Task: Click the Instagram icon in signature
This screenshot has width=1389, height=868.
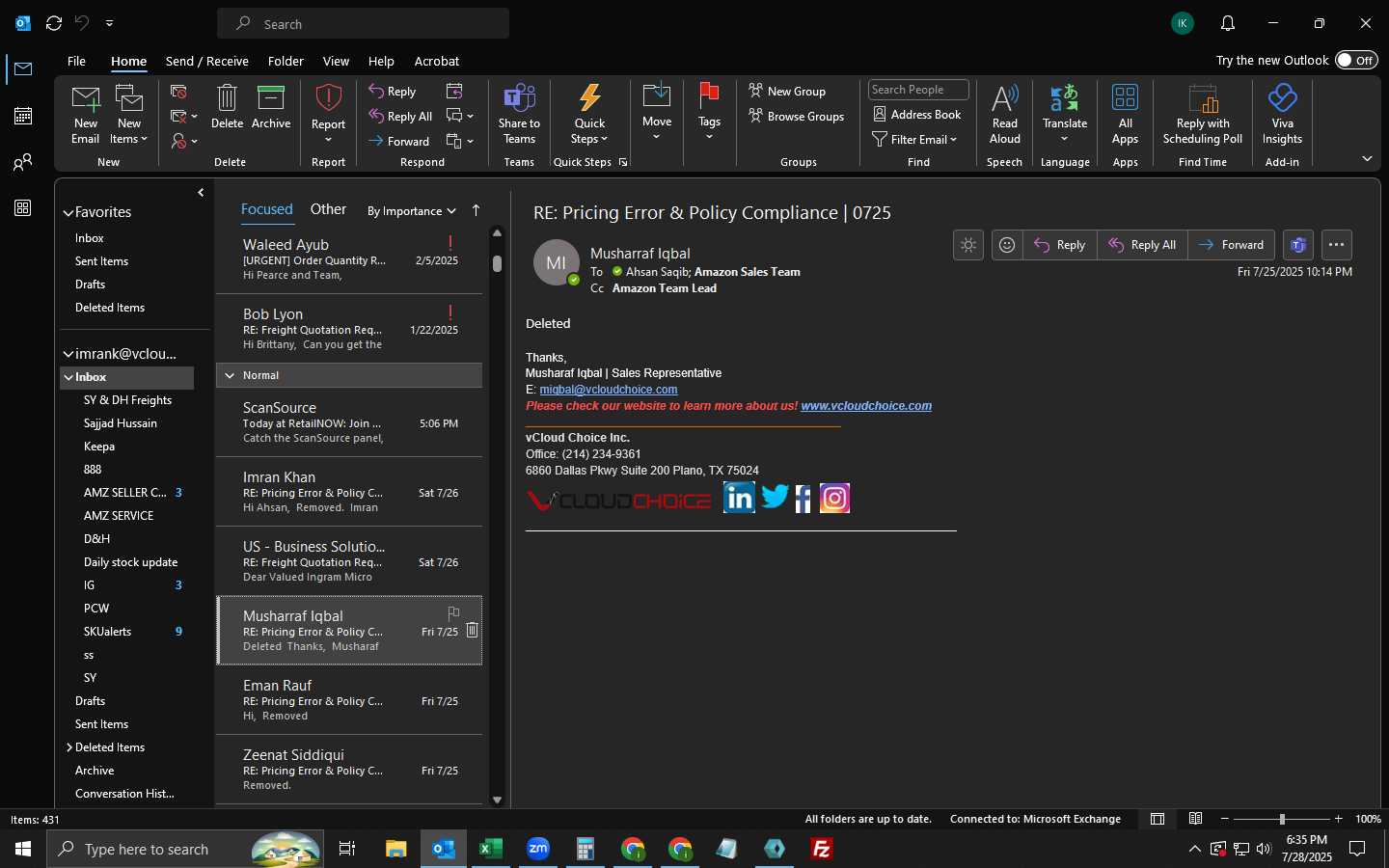Action: click(834, 498)
